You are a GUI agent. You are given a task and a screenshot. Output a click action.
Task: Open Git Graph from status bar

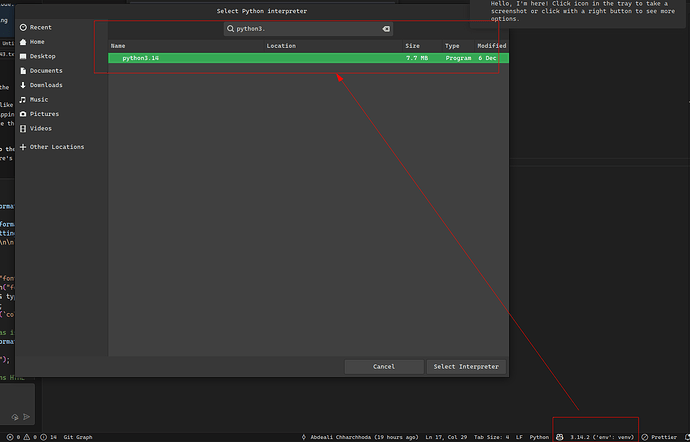coord(78,437)
